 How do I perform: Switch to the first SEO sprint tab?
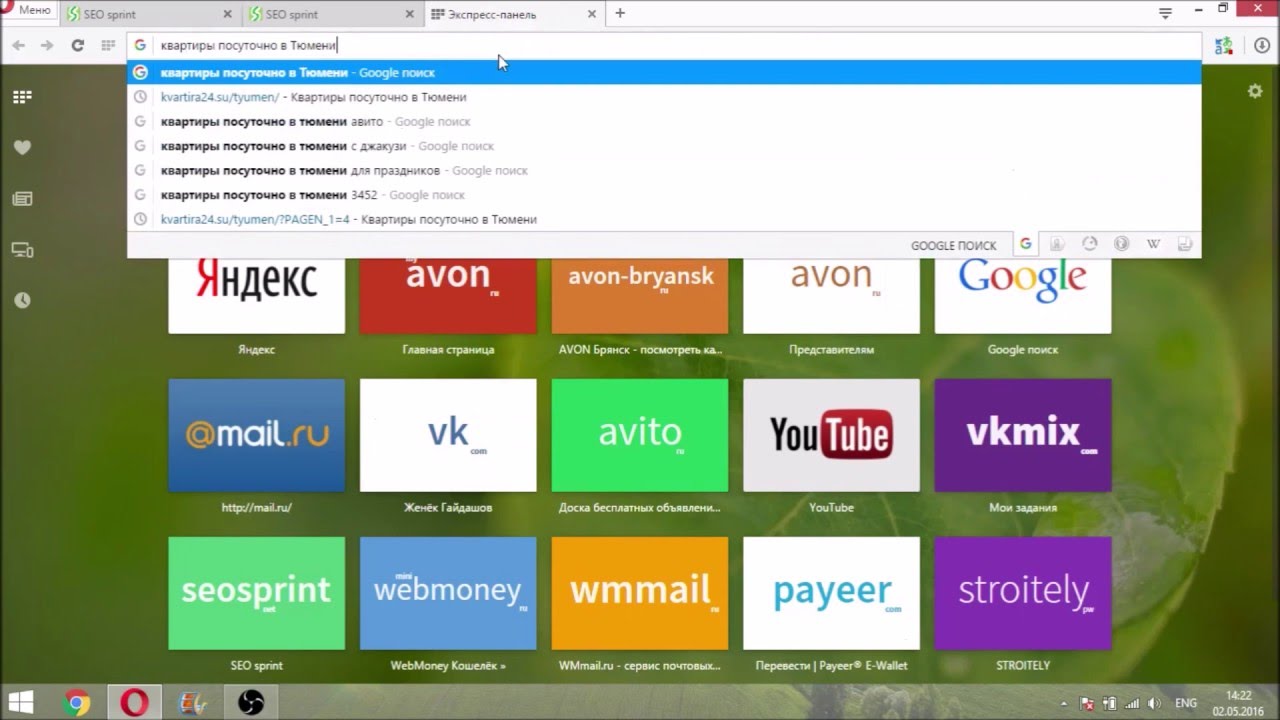[147, 14]
